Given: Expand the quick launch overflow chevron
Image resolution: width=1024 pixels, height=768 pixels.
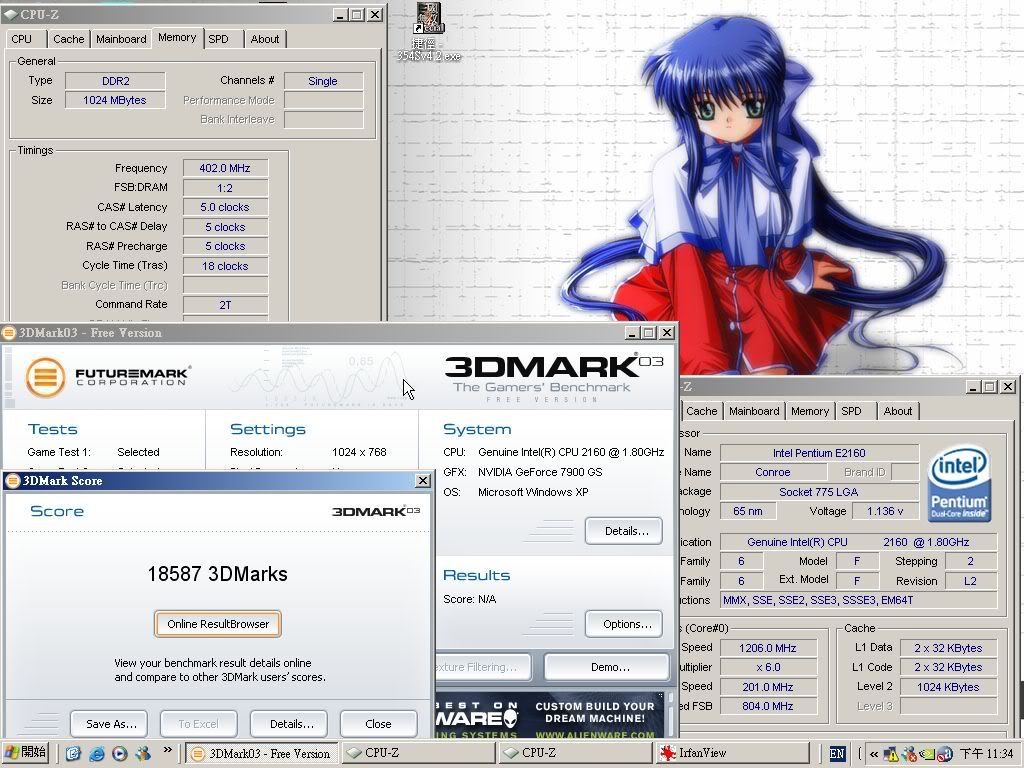Looking at the screenshot, I should pos(167,749).
